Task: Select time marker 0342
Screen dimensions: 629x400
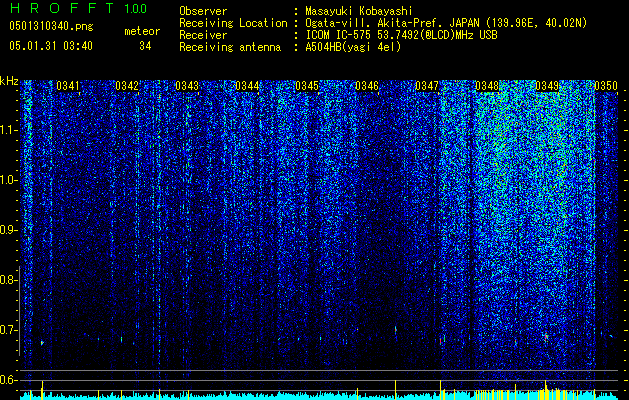Action: click(127, 86)
